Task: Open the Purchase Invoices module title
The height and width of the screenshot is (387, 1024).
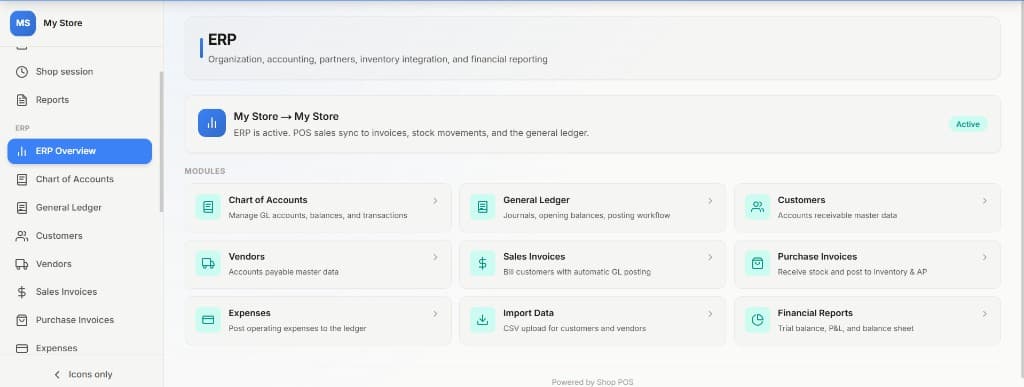Action: 817,257
